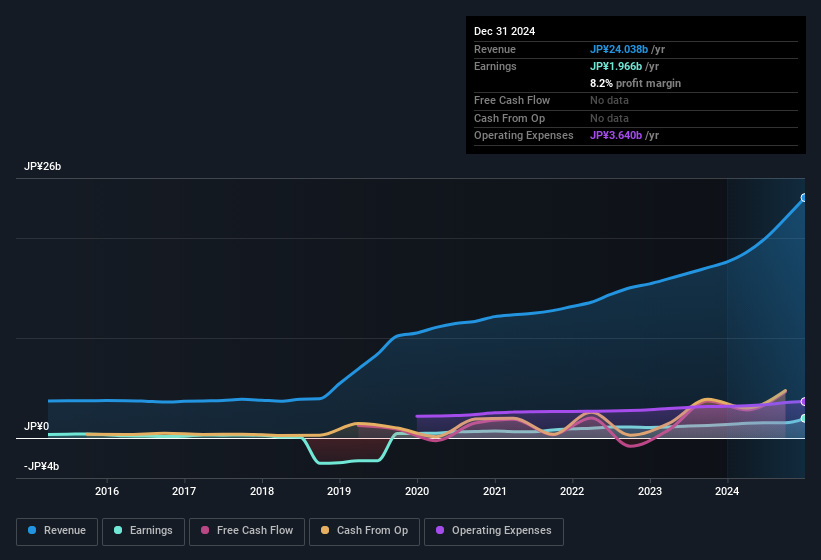Click the Cash From Op No data value

tap(609, 118)
